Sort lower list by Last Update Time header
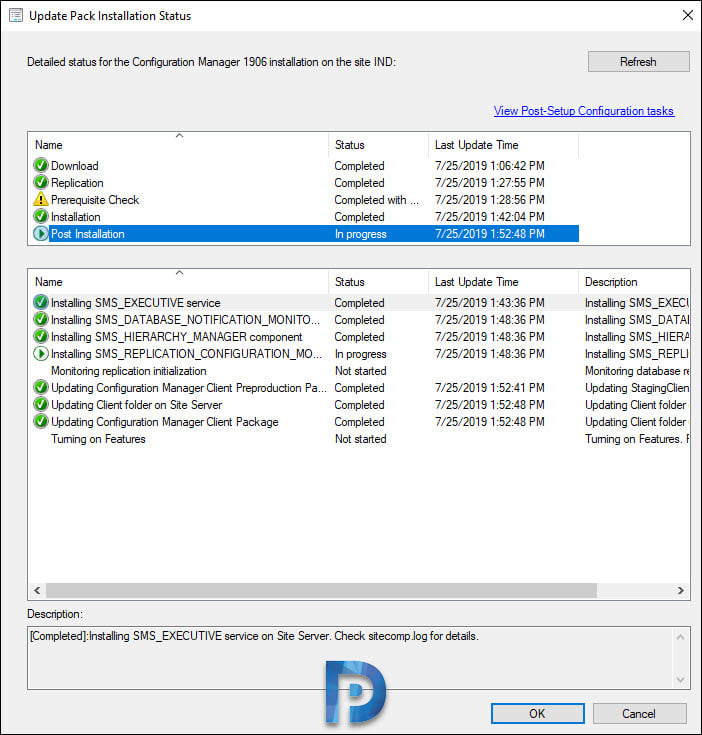The width and height of the screenshot is (702, 735). (x=503, y=282)
